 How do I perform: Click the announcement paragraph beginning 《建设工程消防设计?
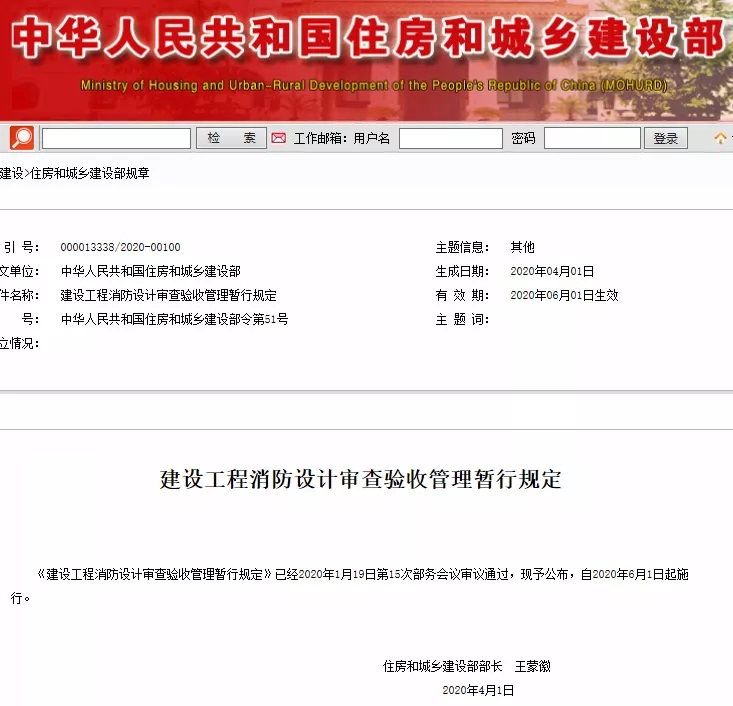pos(350,586)
